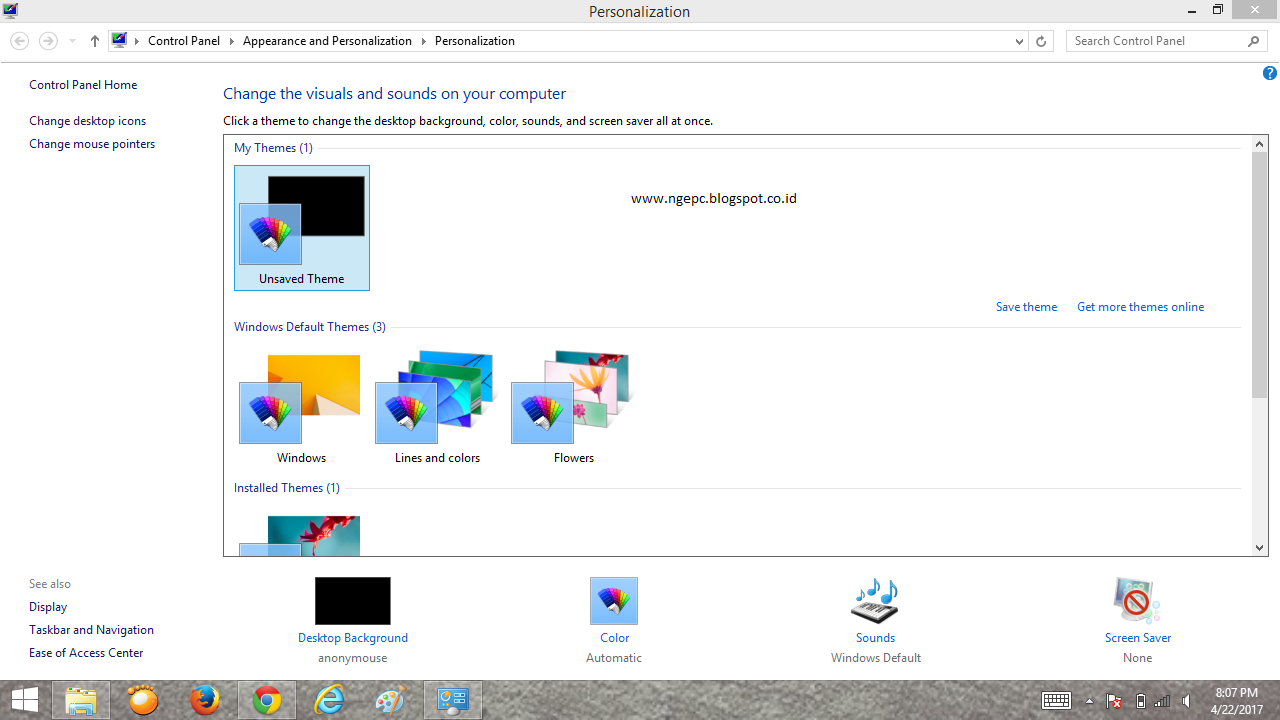1280x720 pixels.
Task: Show hidden icons in the system tray
Action: 1089,700
